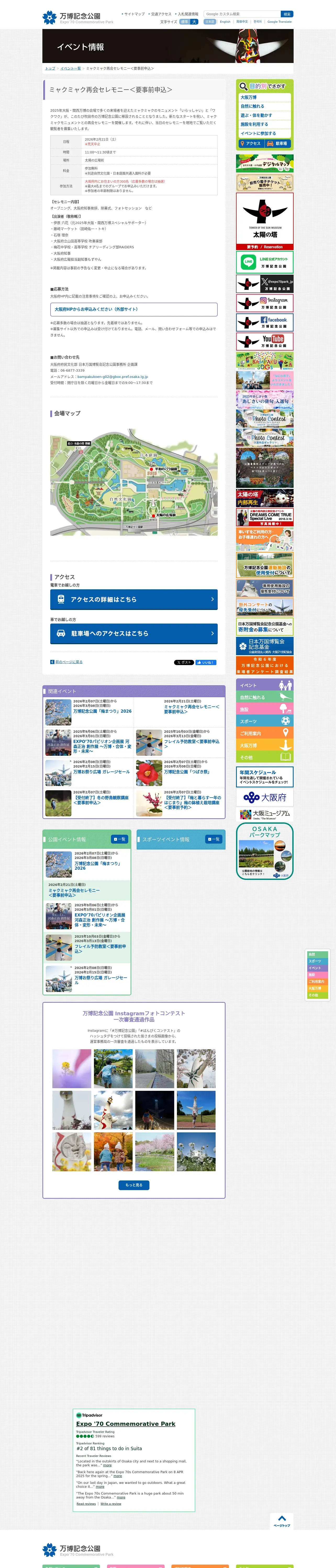Open 万博記念公園「梅まつり」2026 related event

point(102,711)
